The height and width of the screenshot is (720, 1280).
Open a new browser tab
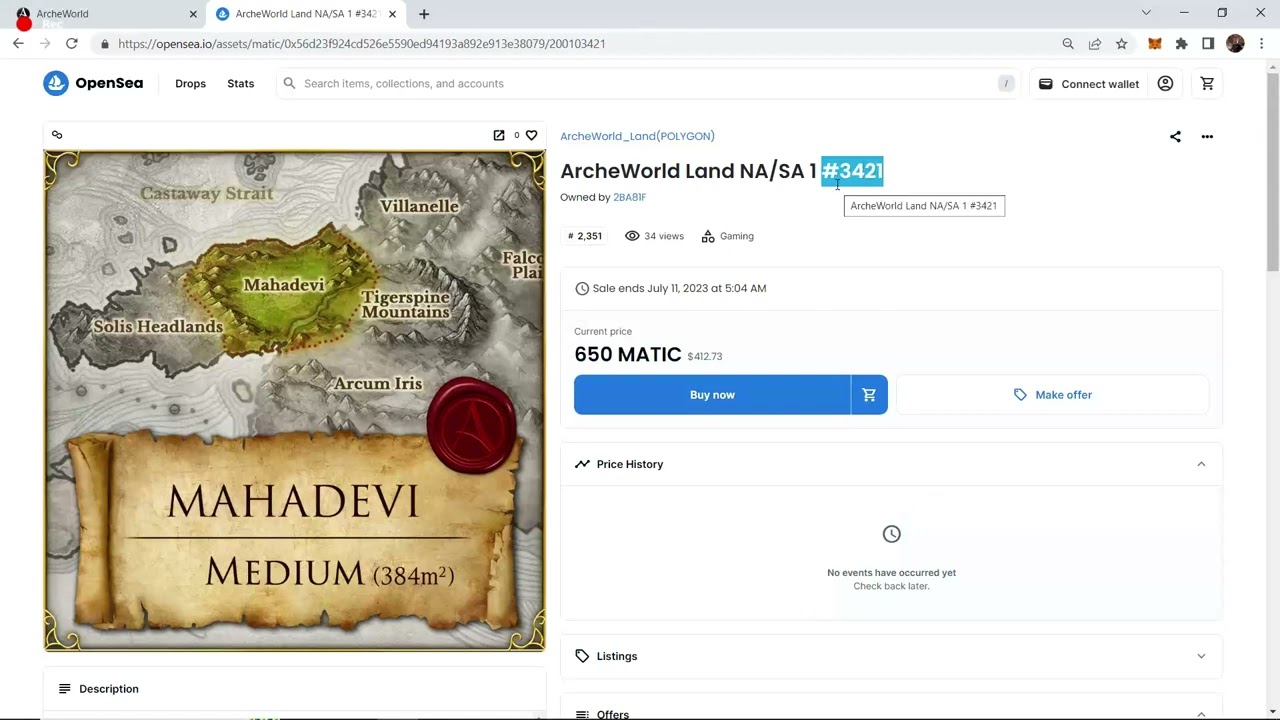[x=424, y=14]
